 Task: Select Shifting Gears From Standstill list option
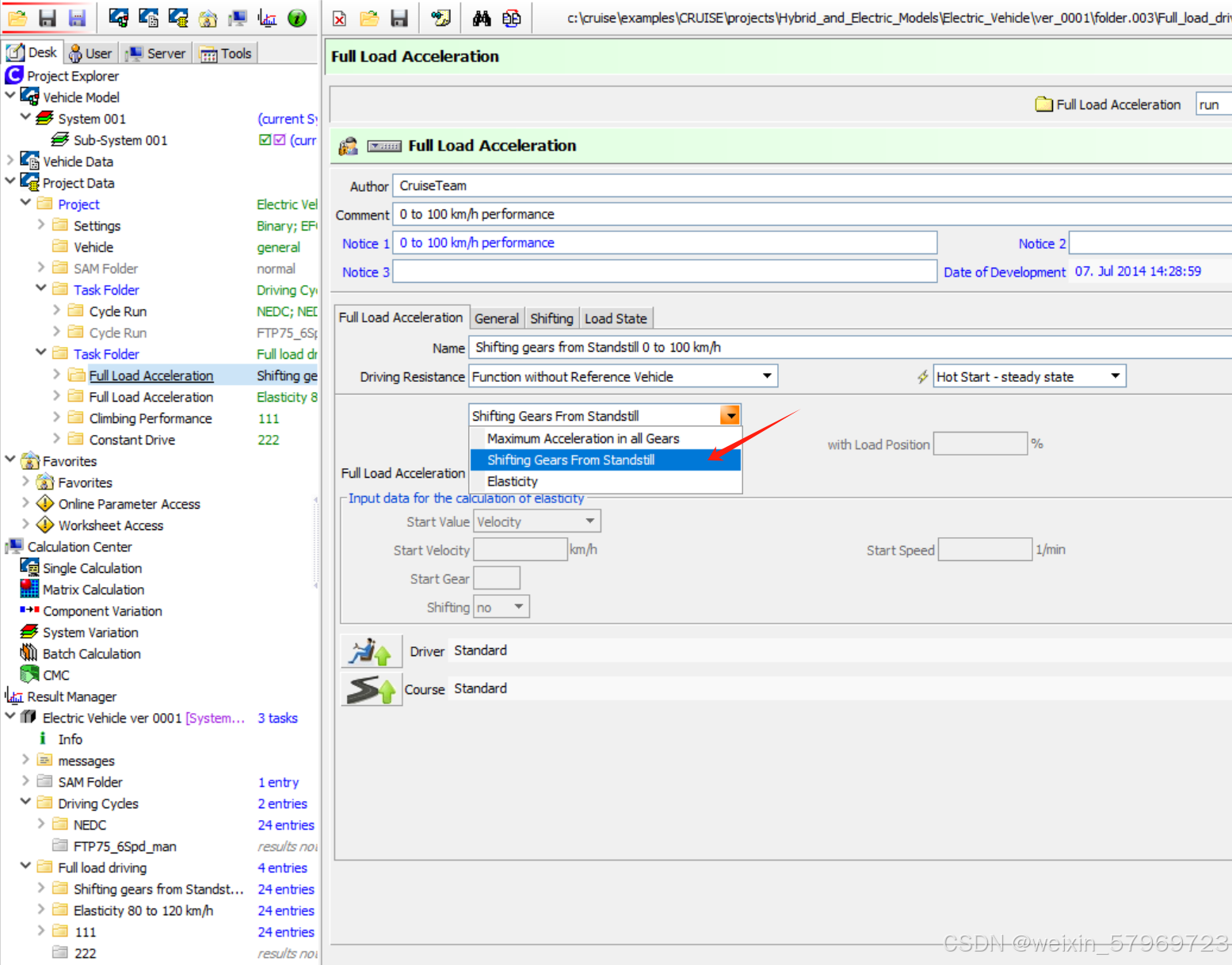pyautogui.click(x=606, y=460)
